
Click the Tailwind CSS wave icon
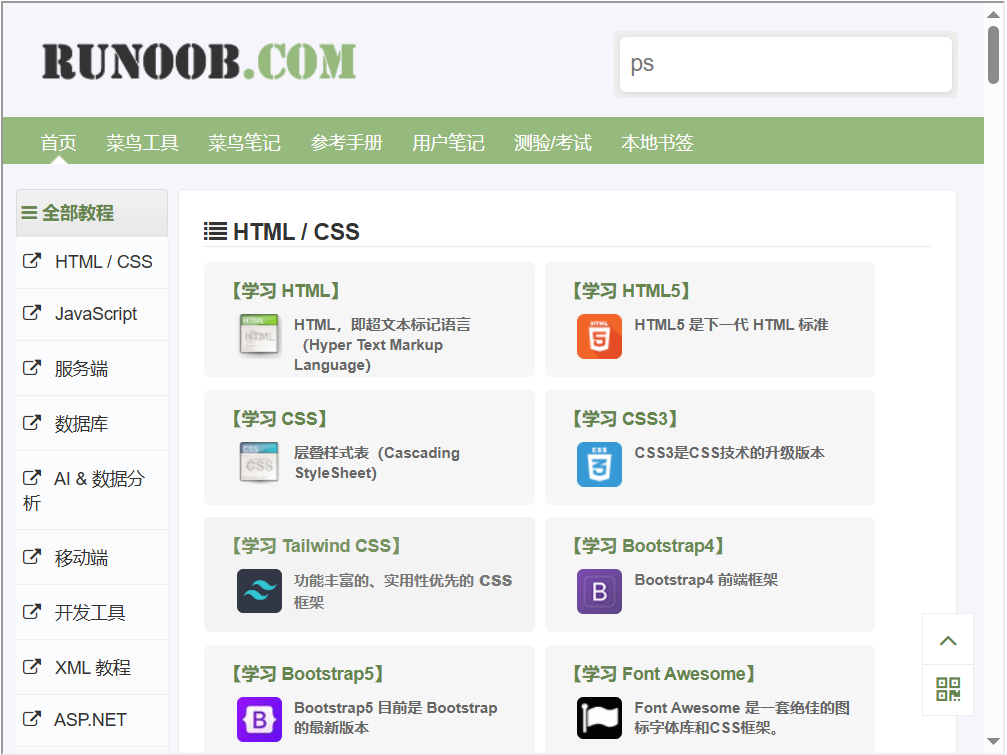tap(259, 591)
